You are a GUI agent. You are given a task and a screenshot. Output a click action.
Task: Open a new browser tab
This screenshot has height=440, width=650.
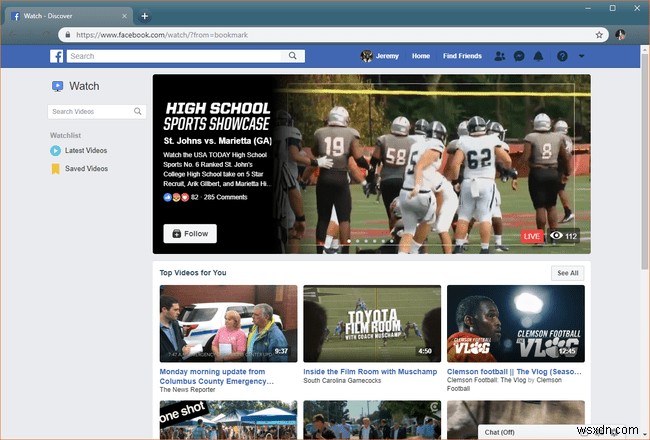click(x=144, y=16)
